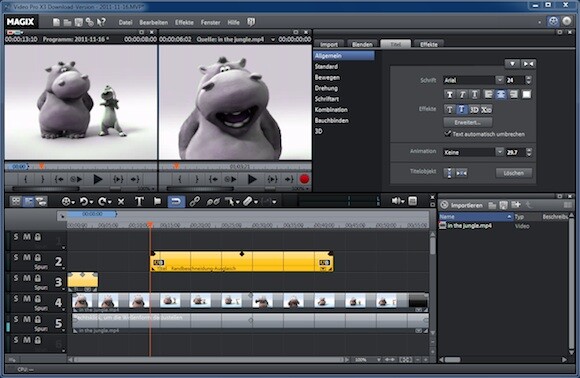Click the Redo arrow icon

[x=102, y=202]
